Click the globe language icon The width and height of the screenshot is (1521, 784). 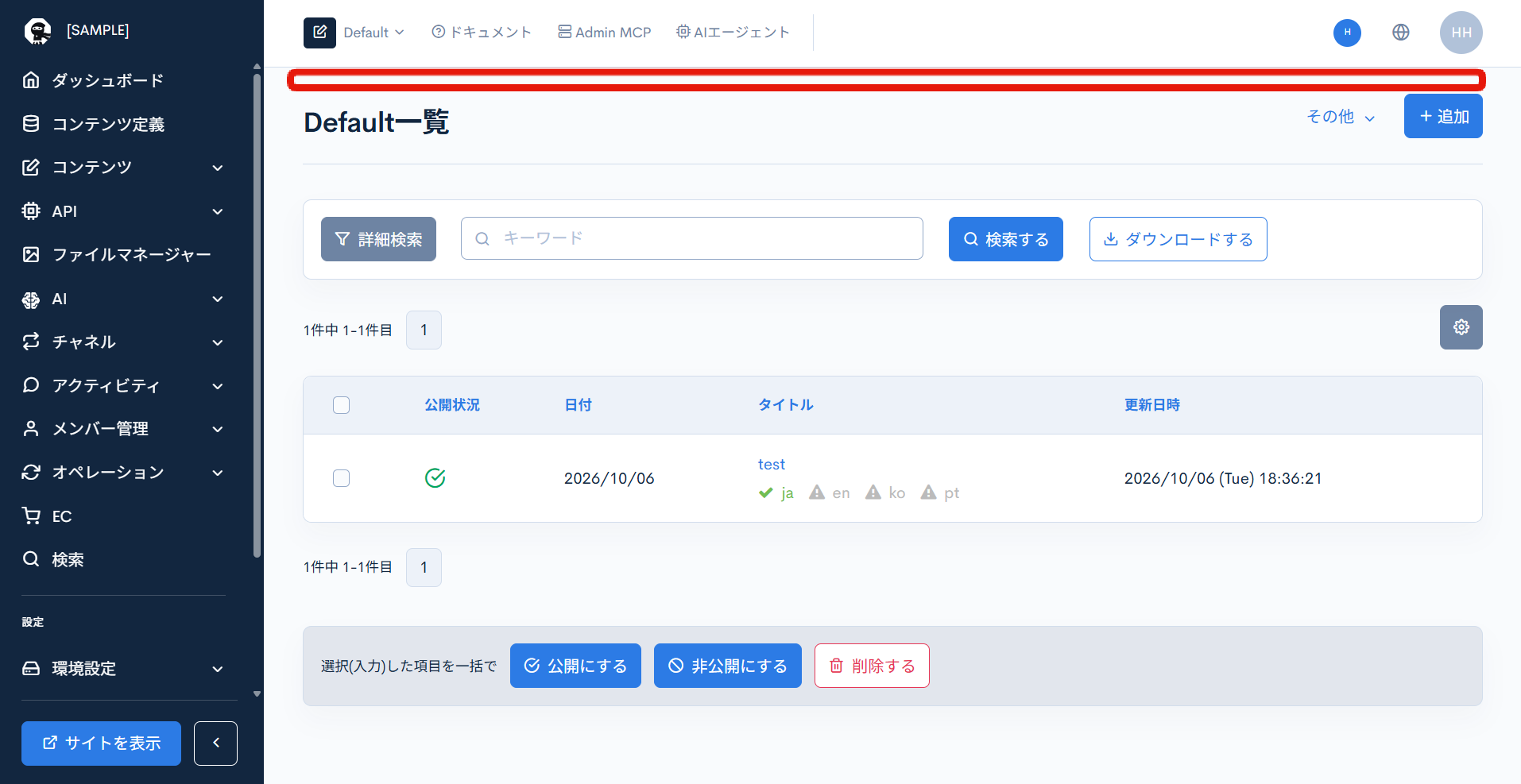point(1401,33)
